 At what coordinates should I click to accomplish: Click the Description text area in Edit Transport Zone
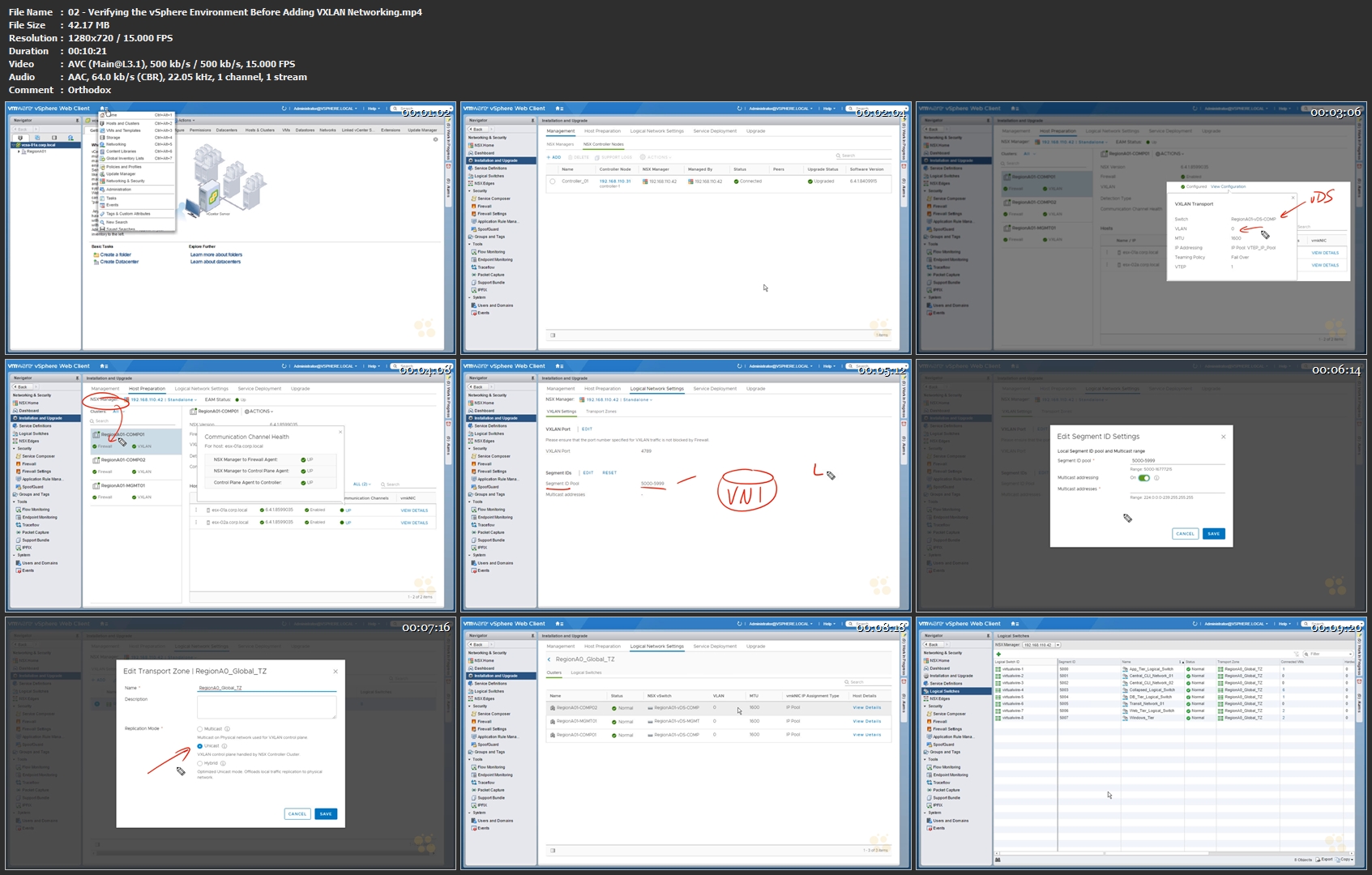pos(266,707)
